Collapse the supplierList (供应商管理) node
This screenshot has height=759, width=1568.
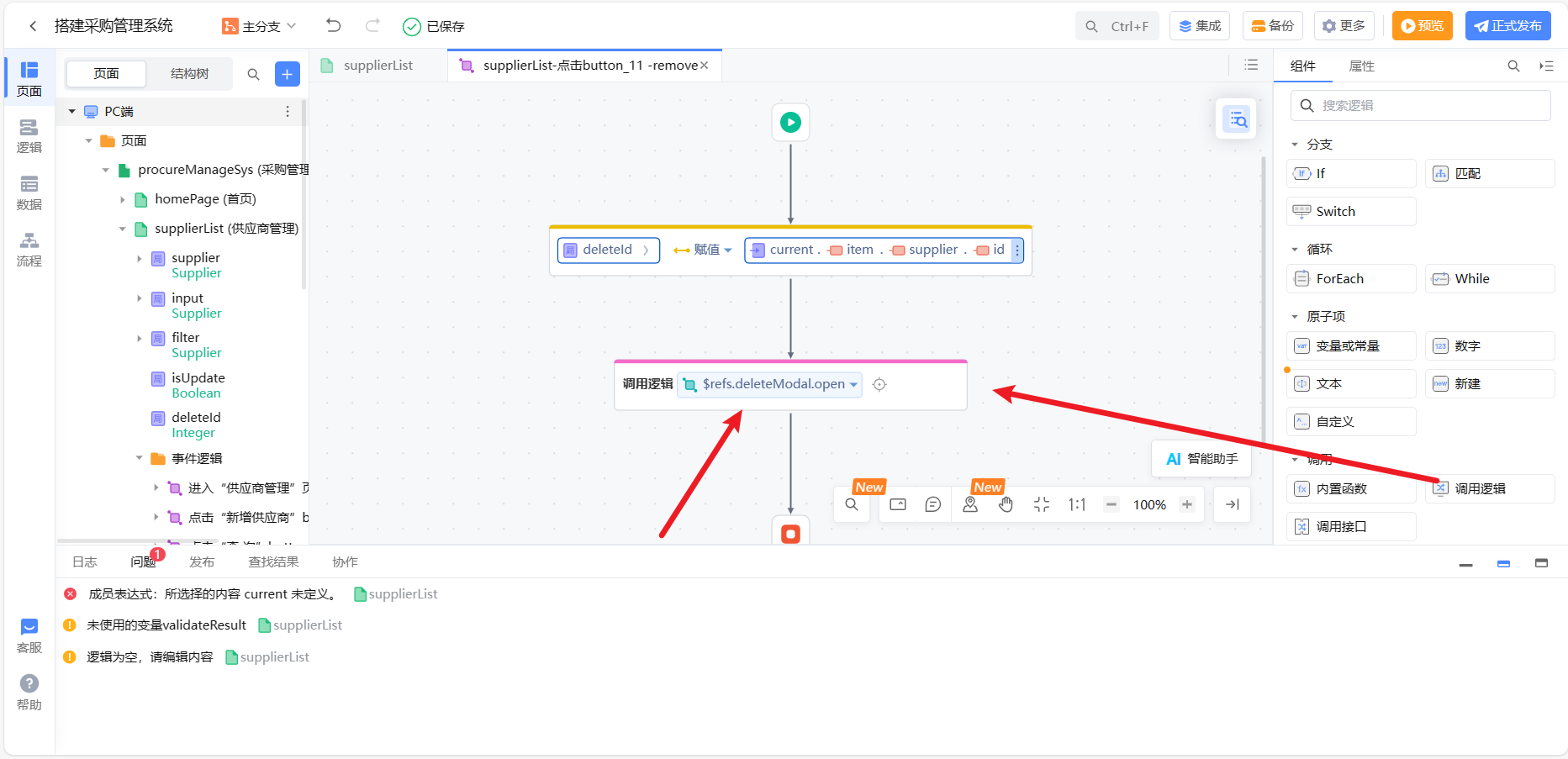click(x=123, y=229)
